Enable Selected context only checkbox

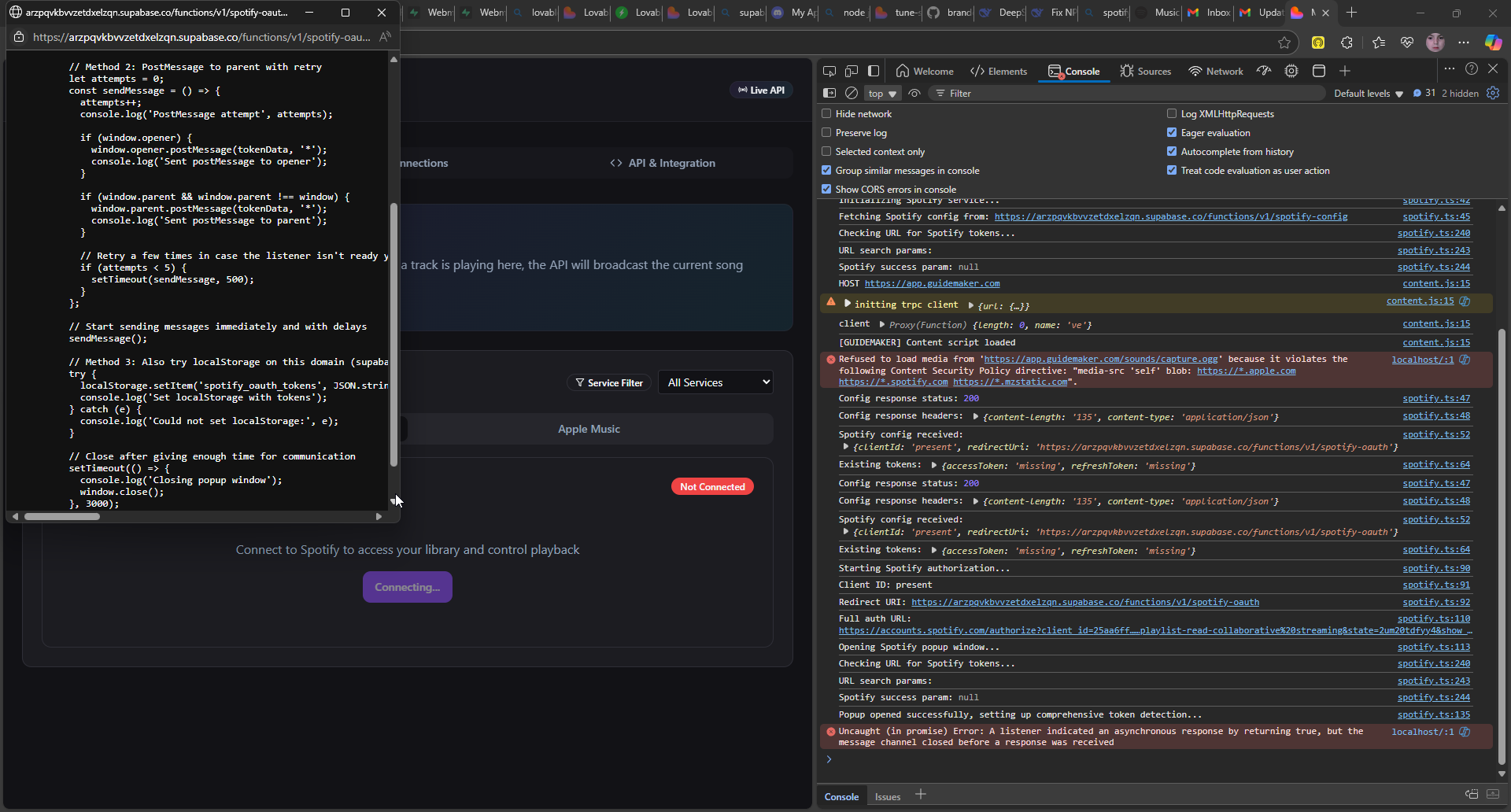pyautogui.click(x=826, y=151)
